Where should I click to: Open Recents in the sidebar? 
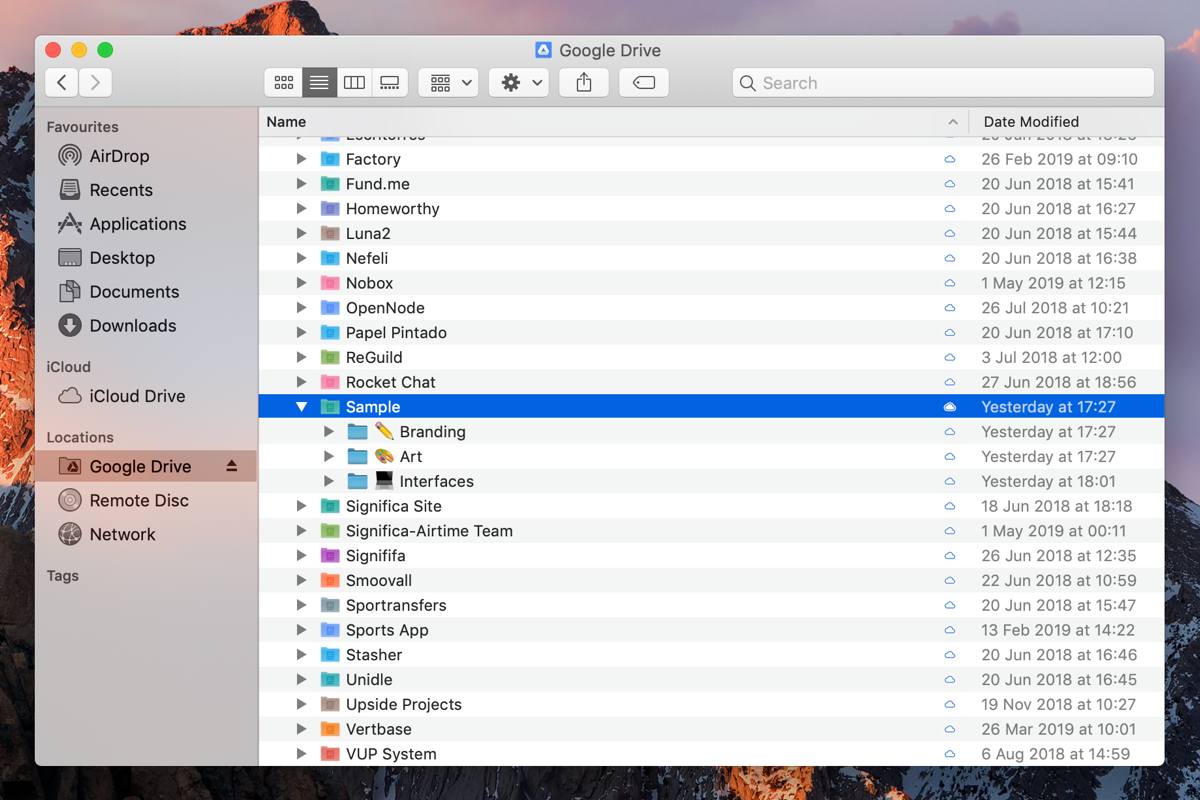[145, 190]
